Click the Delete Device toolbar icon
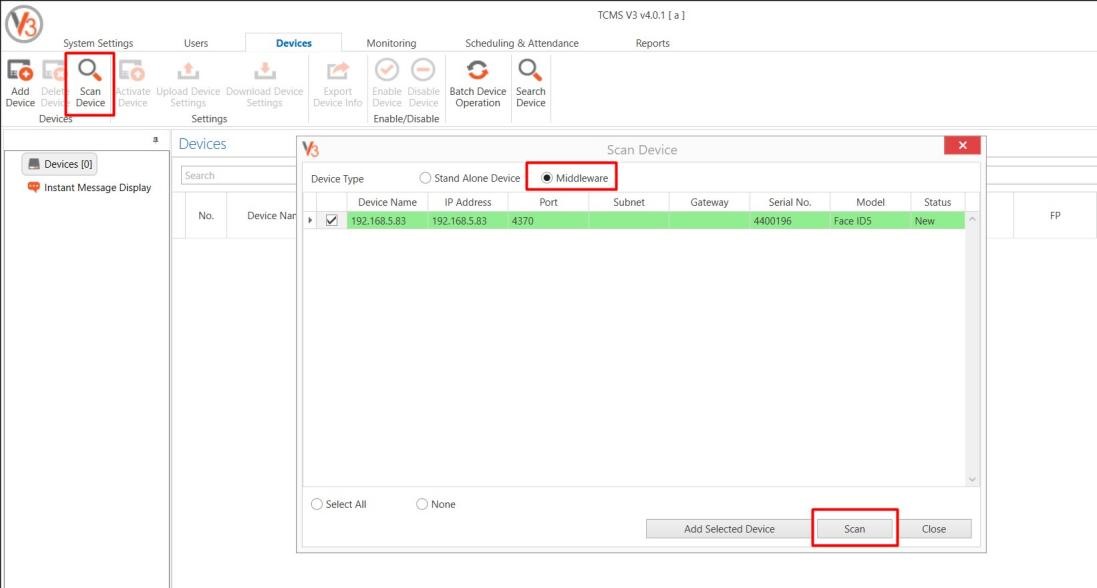The width and height of the screenshot is (1097, 588). click(53, 83)
